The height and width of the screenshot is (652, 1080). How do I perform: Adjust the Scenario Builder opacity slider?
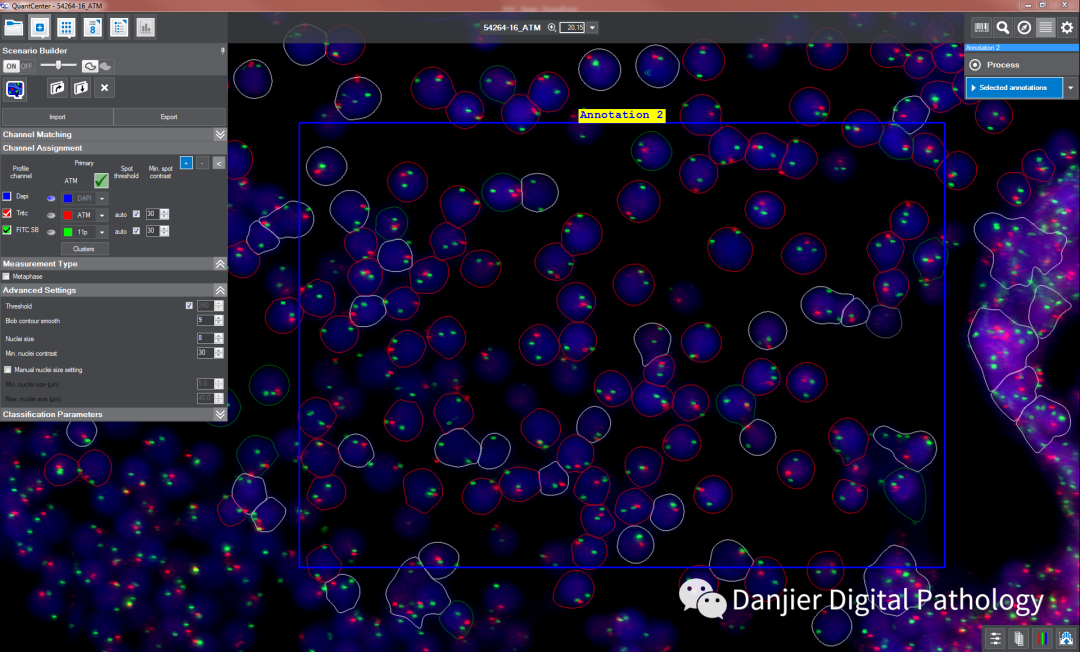pos(58,65)
